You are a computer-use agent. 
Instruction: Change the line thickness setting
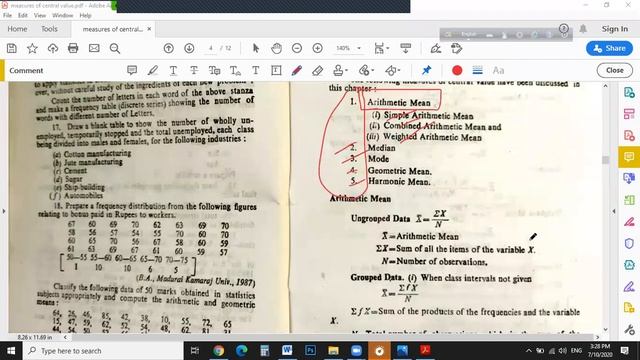point(478,70)
